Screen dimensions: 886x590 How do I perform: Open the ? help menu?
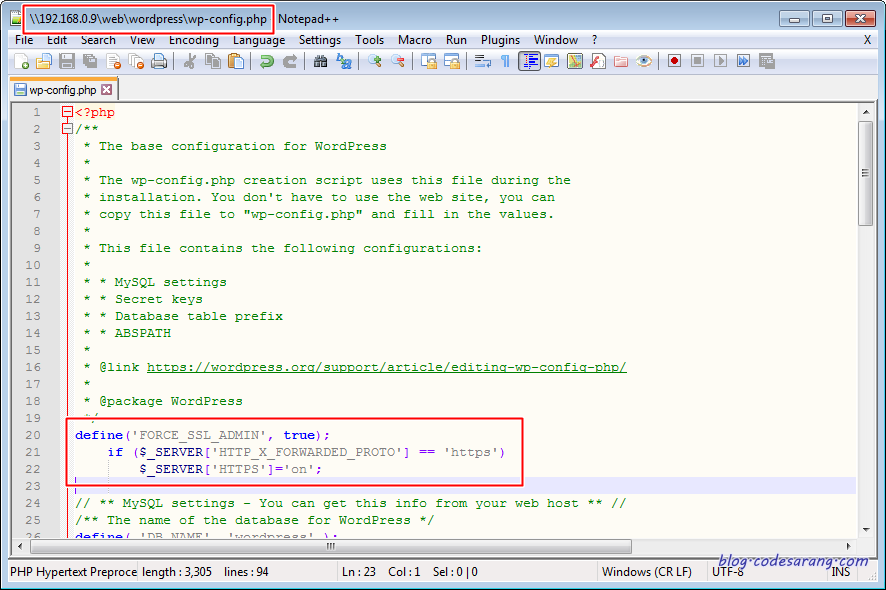[x=594, y=40]
